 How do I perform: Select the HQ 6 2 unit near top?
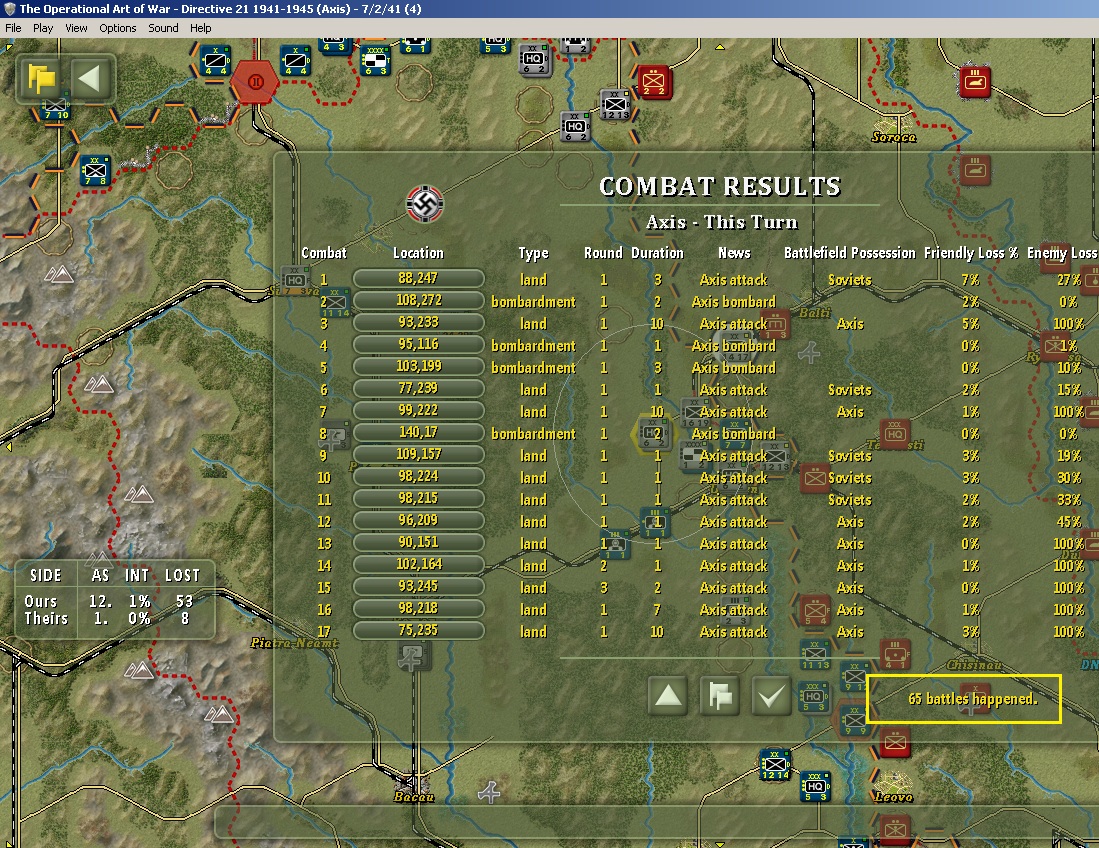click(533, 60)
